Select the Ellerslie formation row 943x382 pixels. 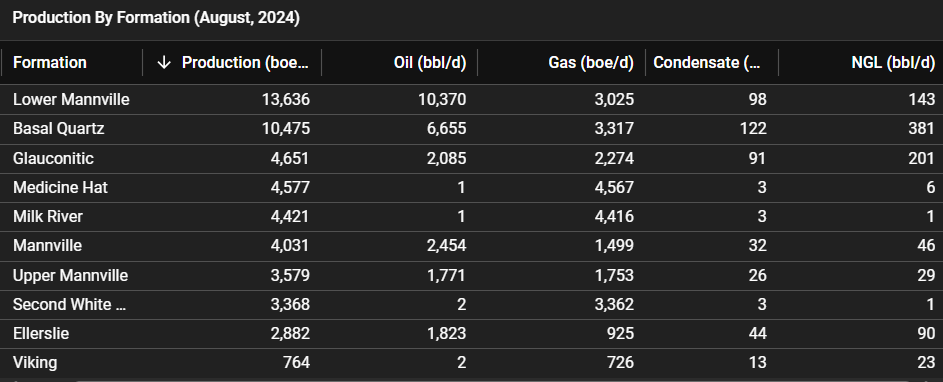click(x=472, y=334)
